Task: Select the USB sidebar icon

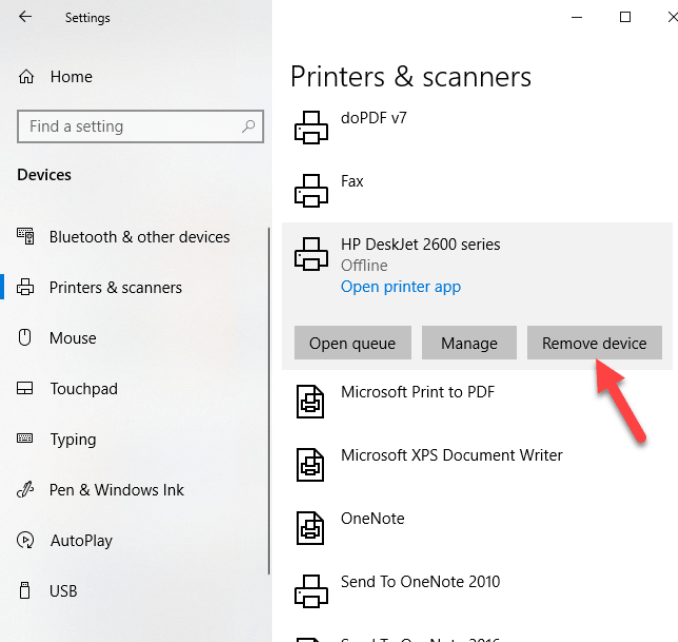Action: [x=25, y=591]
